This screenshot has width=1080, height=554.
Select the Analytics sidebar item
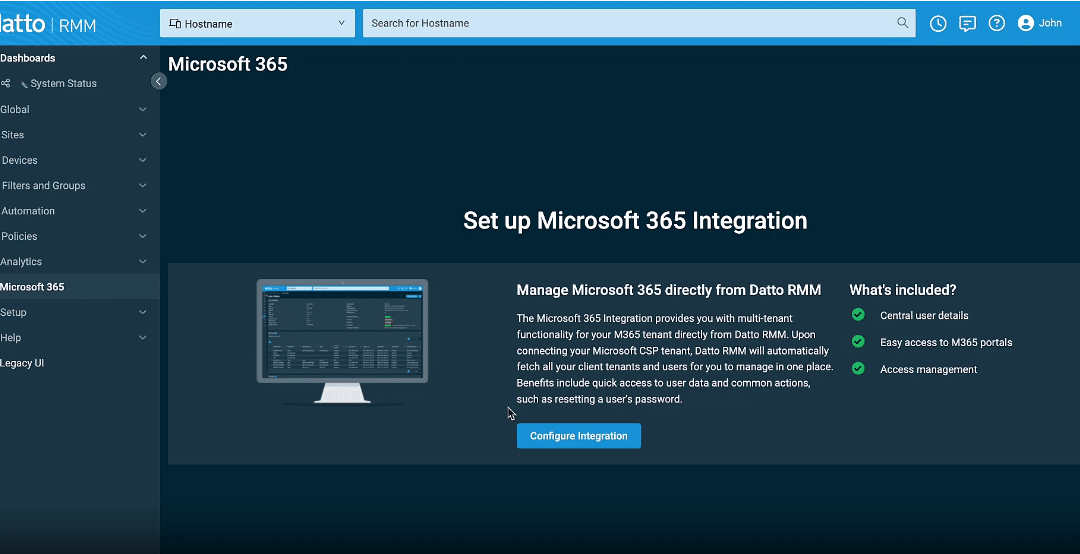pyautogui.click(x=21, y=262)
